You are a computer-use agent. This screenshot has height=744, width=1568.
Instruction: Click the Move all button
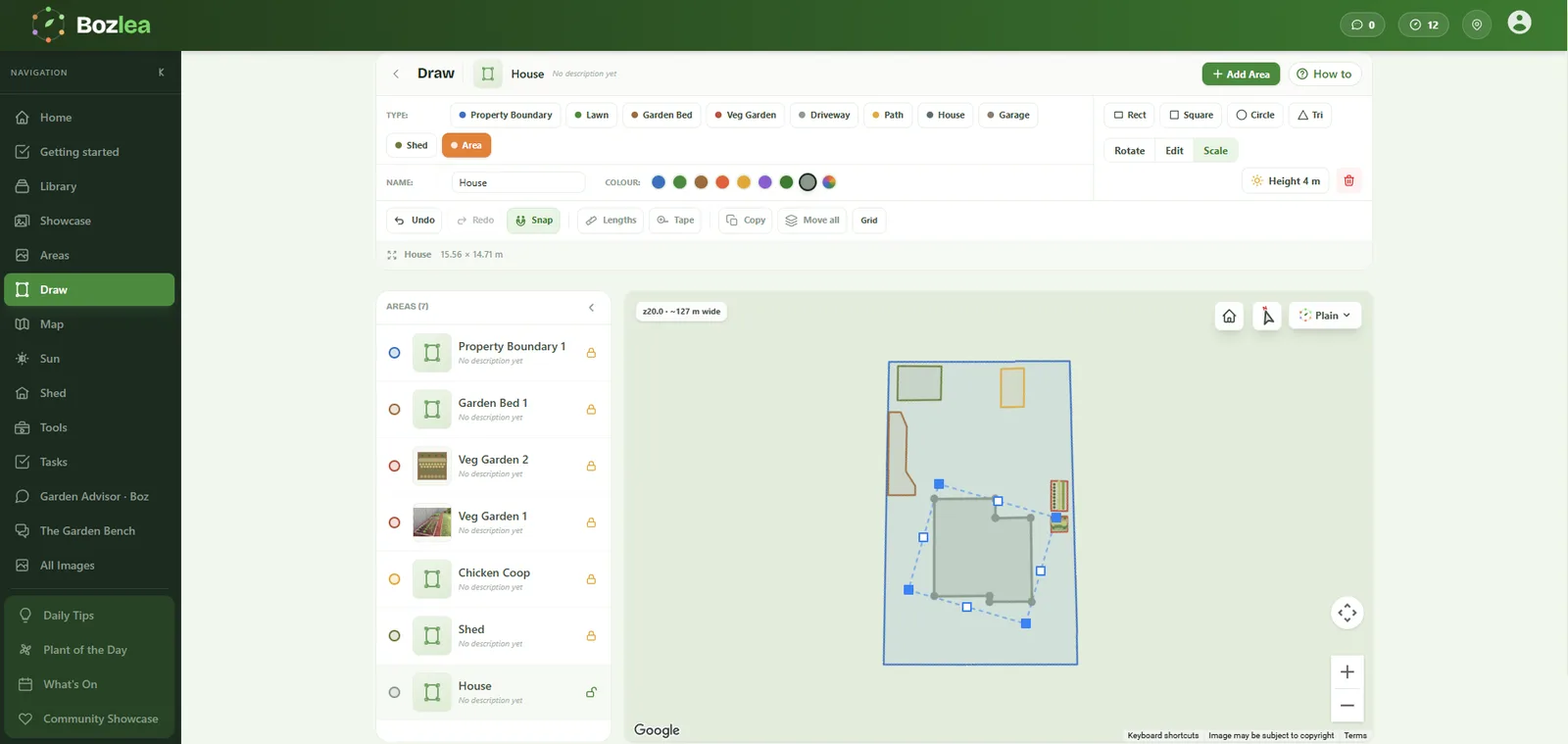click(812, 221)
